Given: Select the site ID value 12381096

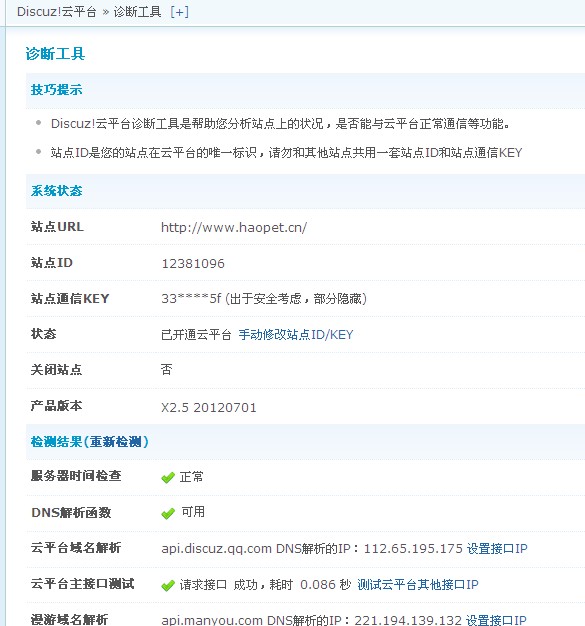Looking at the screenshot, I should pos(193,263).
